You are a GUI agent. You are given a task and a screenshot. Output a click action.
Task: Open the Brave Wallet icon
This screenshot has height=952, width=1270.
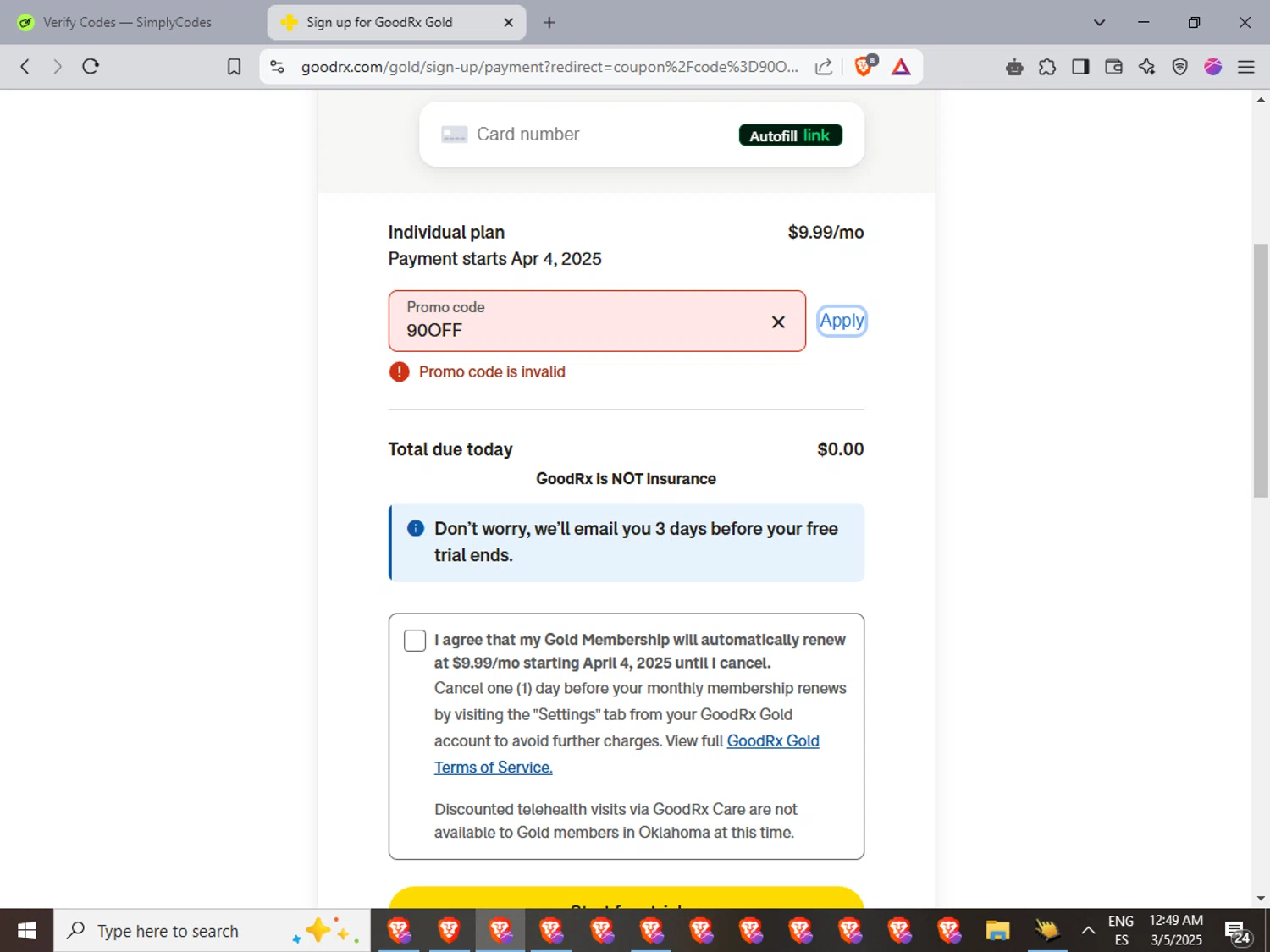1113,67
